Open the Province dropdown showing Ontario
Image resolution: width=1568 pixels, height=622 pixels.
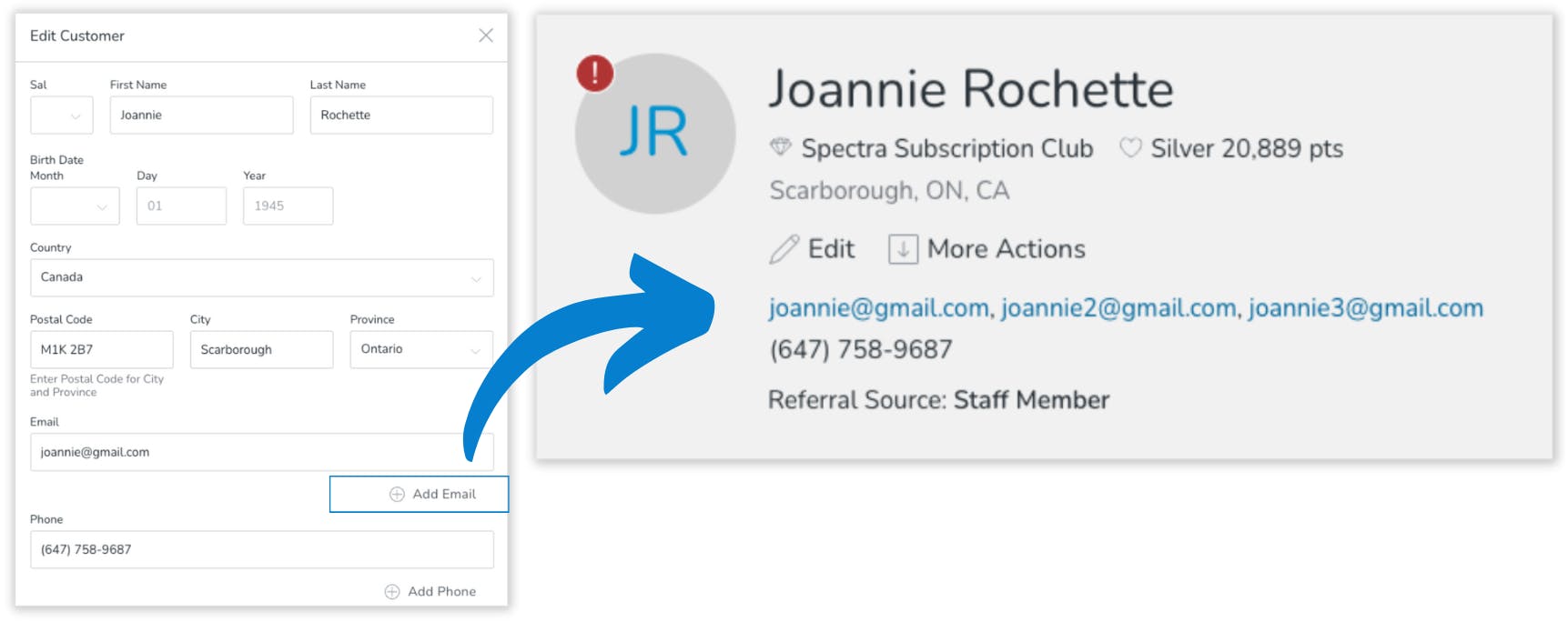tap(421, 349)
